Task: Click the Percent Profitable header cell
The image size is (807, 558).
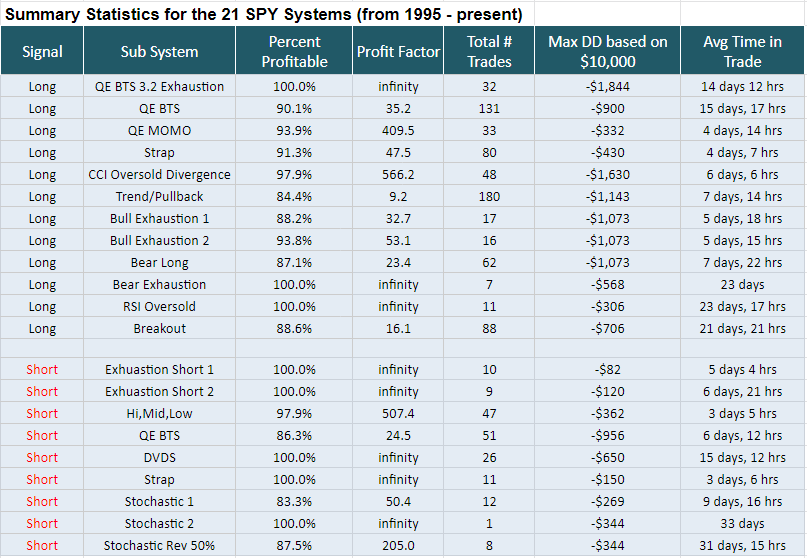Action: [294, 50]
